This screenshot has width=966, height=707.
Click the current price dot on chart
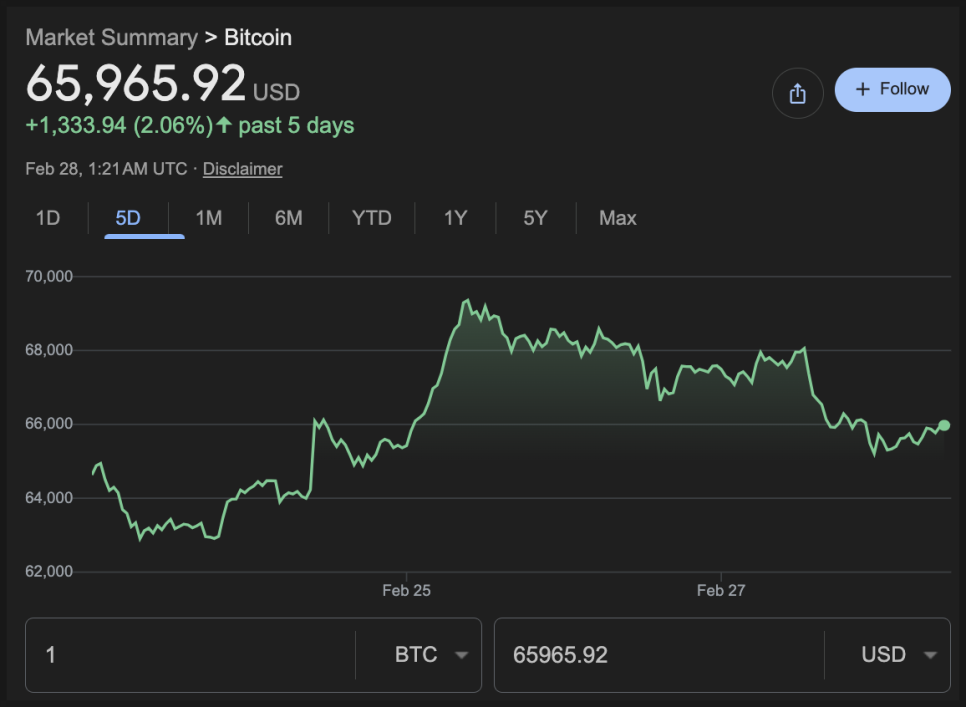(x=944, y=425)
